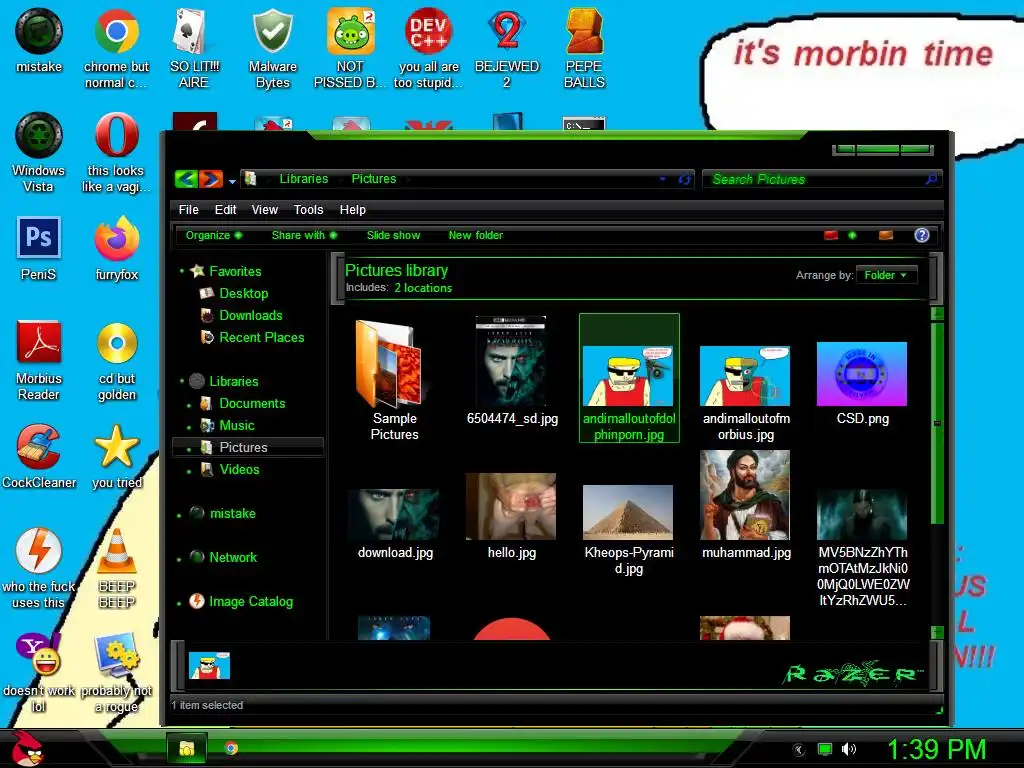
Task: Select Videos library
Action: (x=239, y=470)
